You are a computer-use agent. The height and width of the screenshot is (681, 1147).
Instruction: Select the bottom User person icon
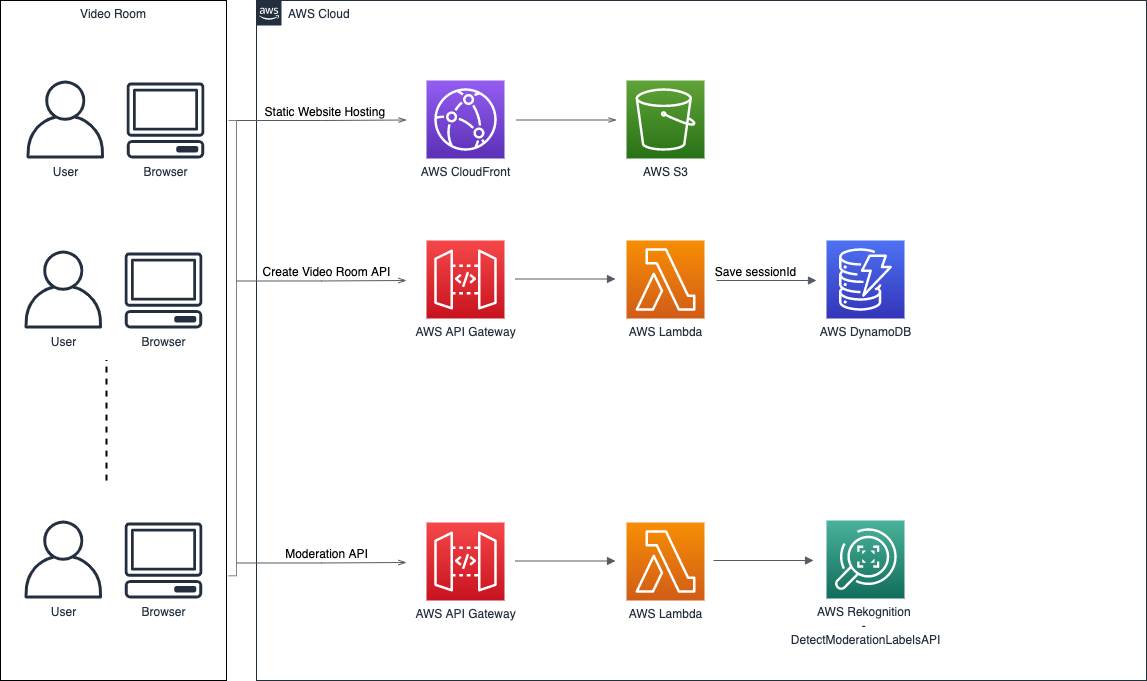tap(64, 560)
